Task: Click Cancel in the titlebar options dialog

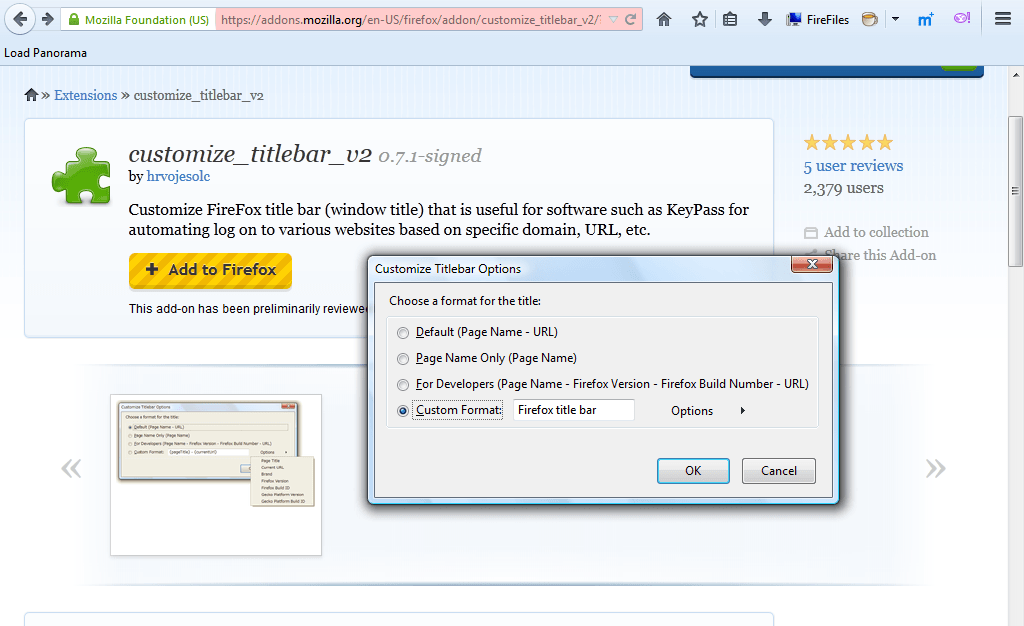Action: click(x=778, y=471)
